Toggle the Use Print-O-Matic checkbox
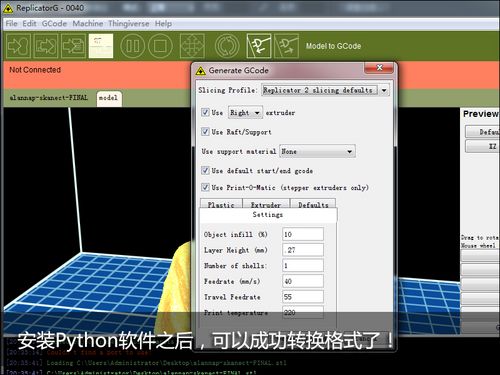The height and width of the screenshot is (375, 500). coord(205,187)
